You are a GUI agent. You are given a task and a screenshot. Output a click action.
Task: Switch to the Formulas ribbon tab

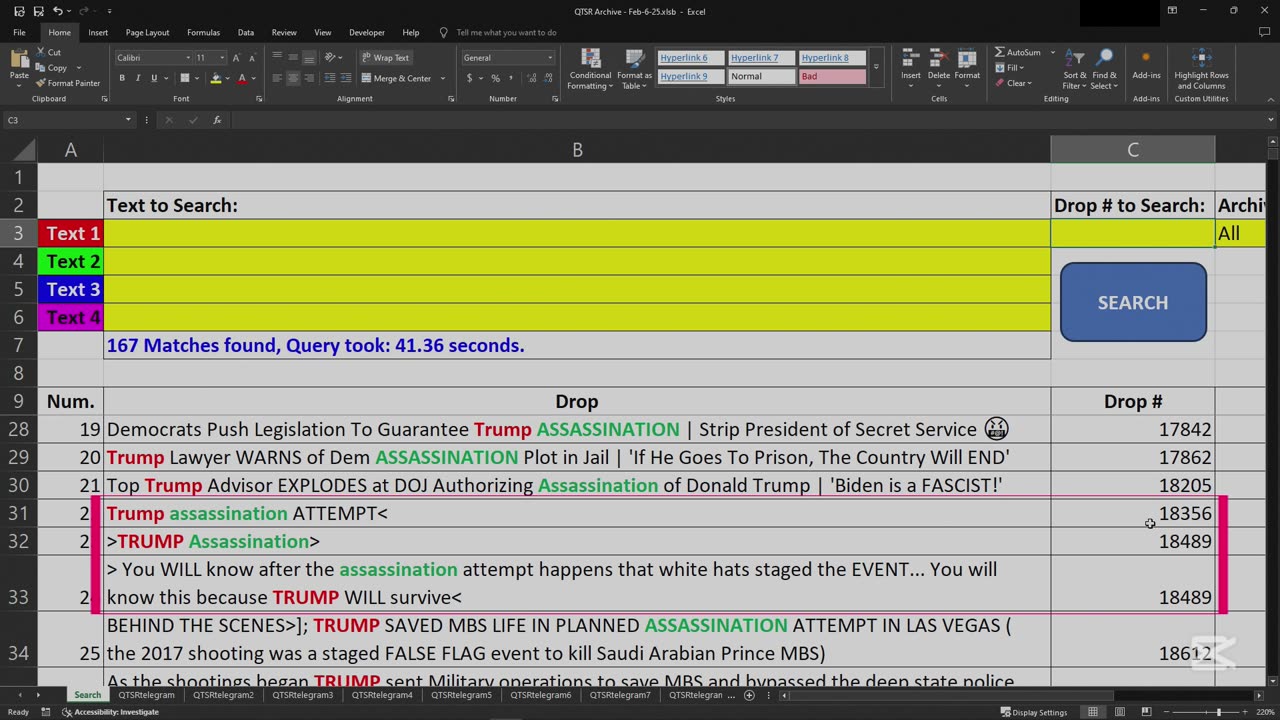(x=203, y=32)
